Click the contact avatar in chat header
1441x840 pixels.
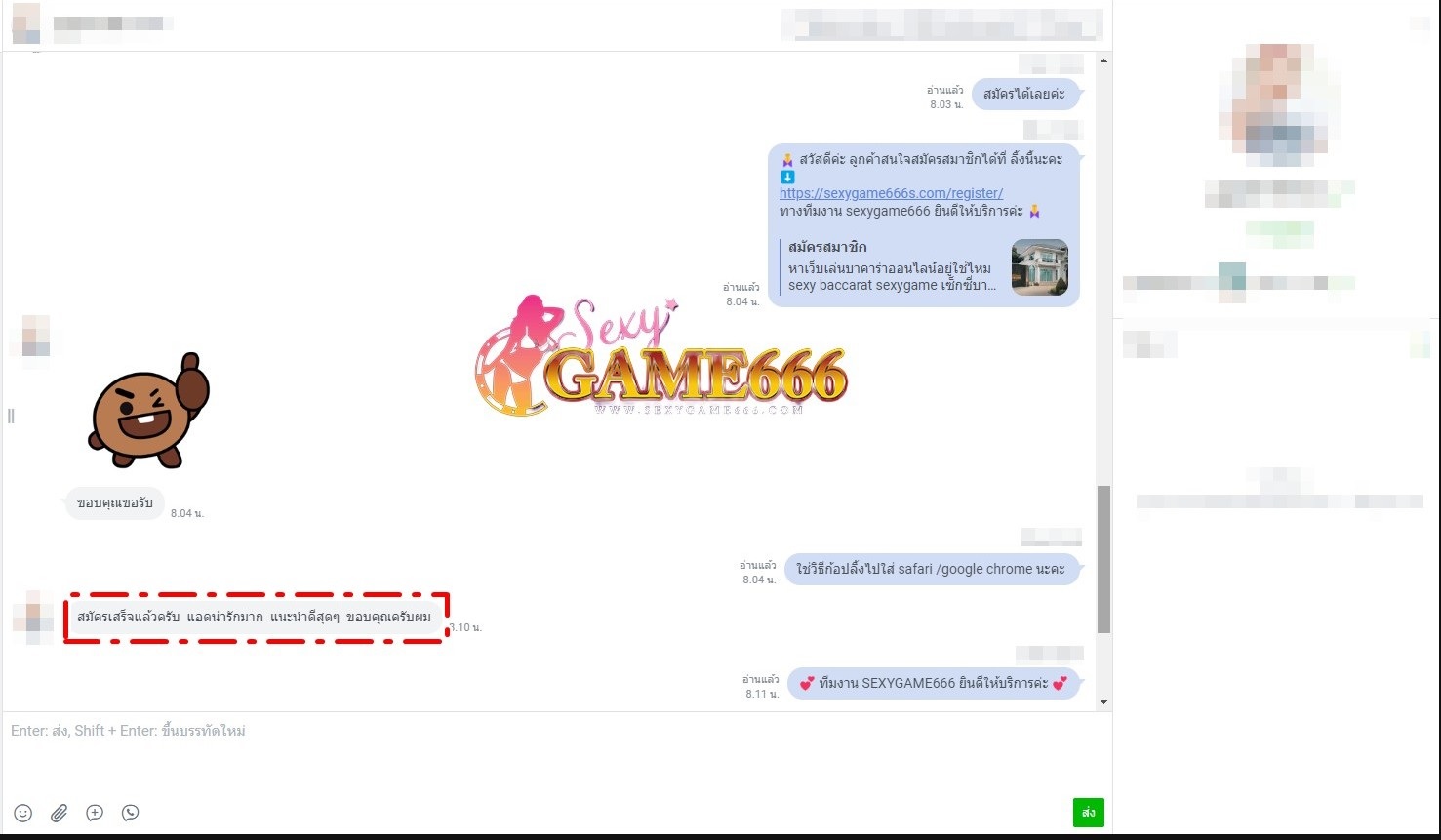click(26, 23)
